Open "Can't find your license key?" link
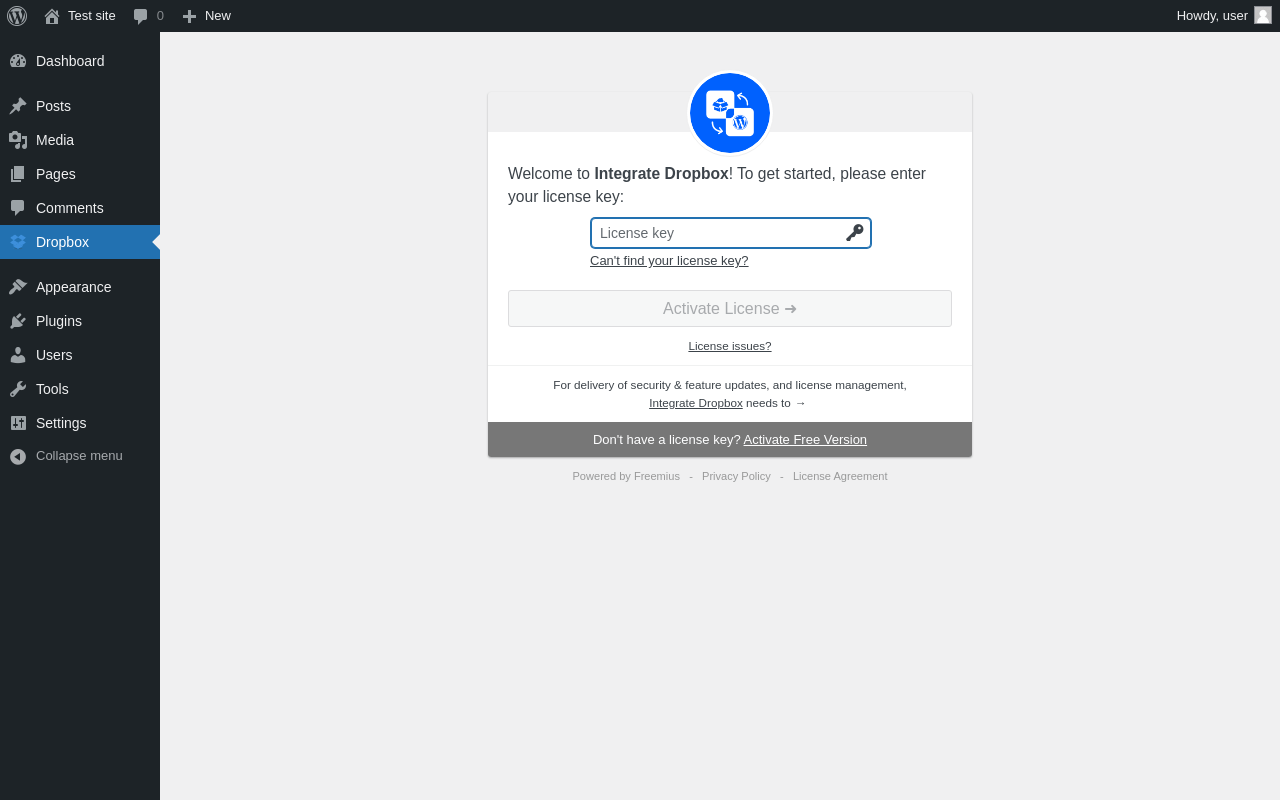This screenshot has height=800, width=1280. (x=669, y=260)
